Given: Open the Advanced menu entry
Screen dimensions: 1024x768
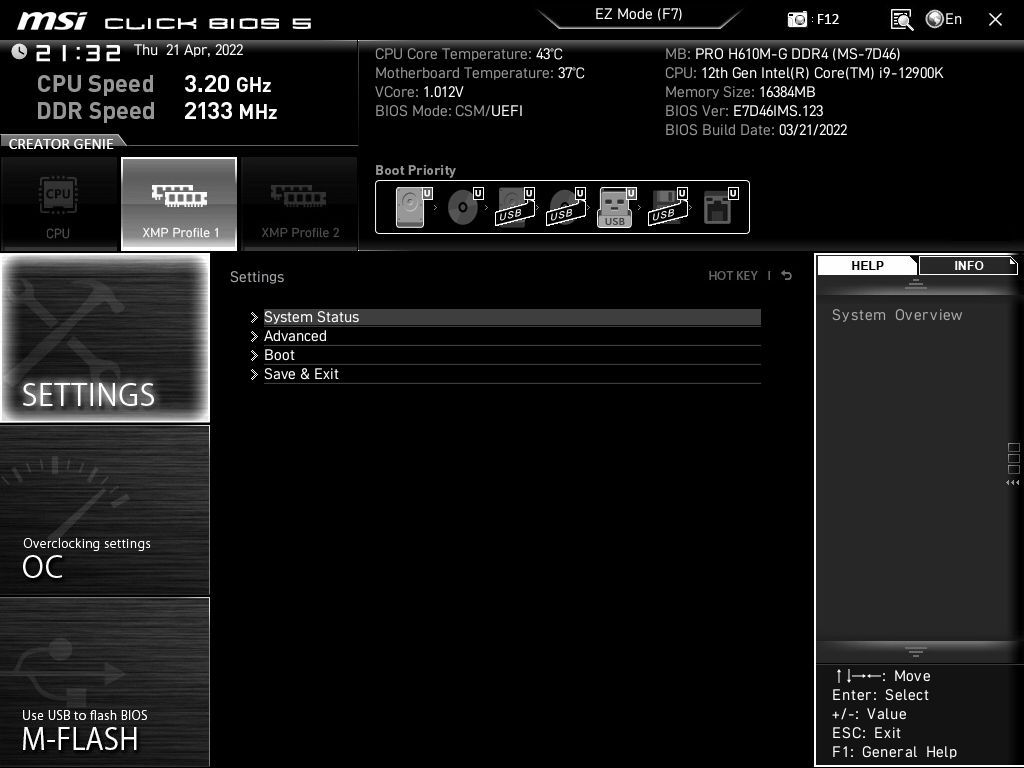Looking at the screenshot, I should [512, 336].
